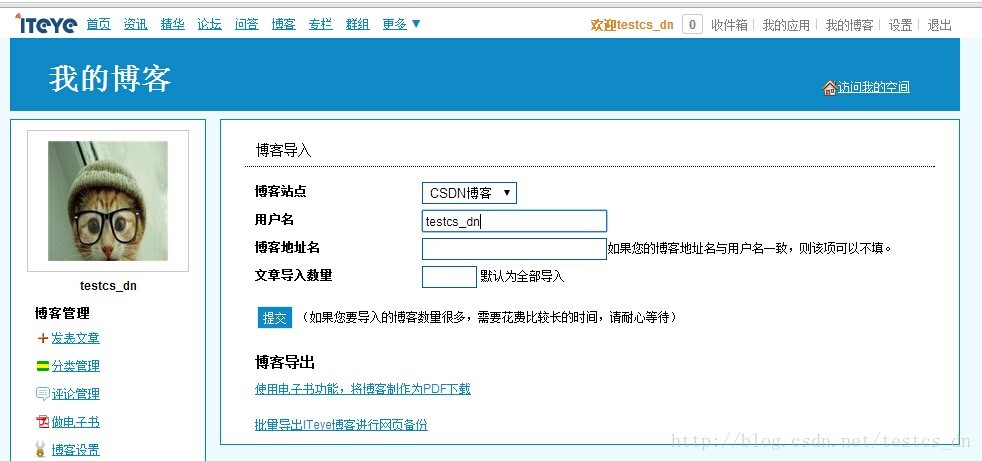The height and width of the screenshot is (461, 982).
Task: Expand the 更多 menu arrow
Action: (x=416, y=24)
